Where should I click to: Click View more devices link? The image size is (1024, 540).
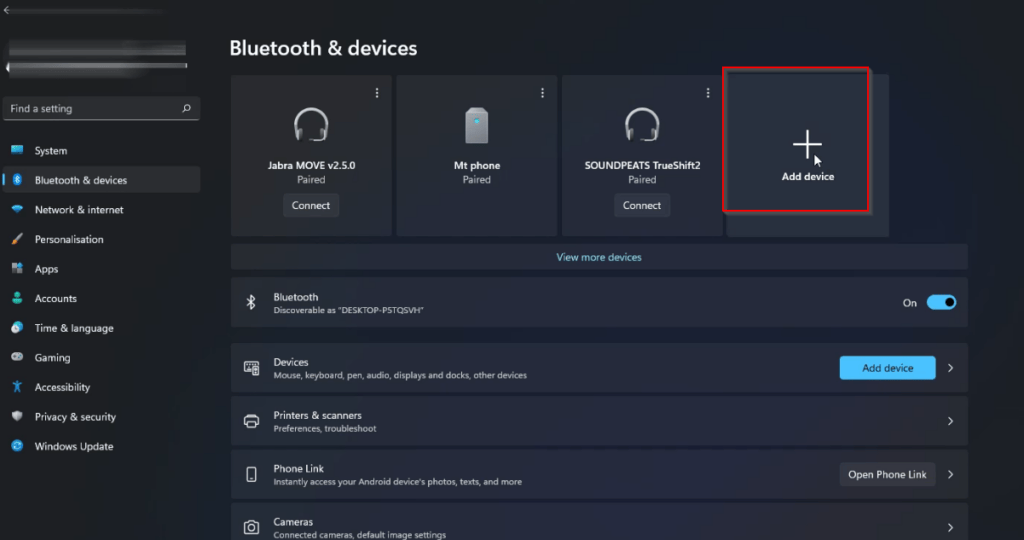tap(599, 257)
